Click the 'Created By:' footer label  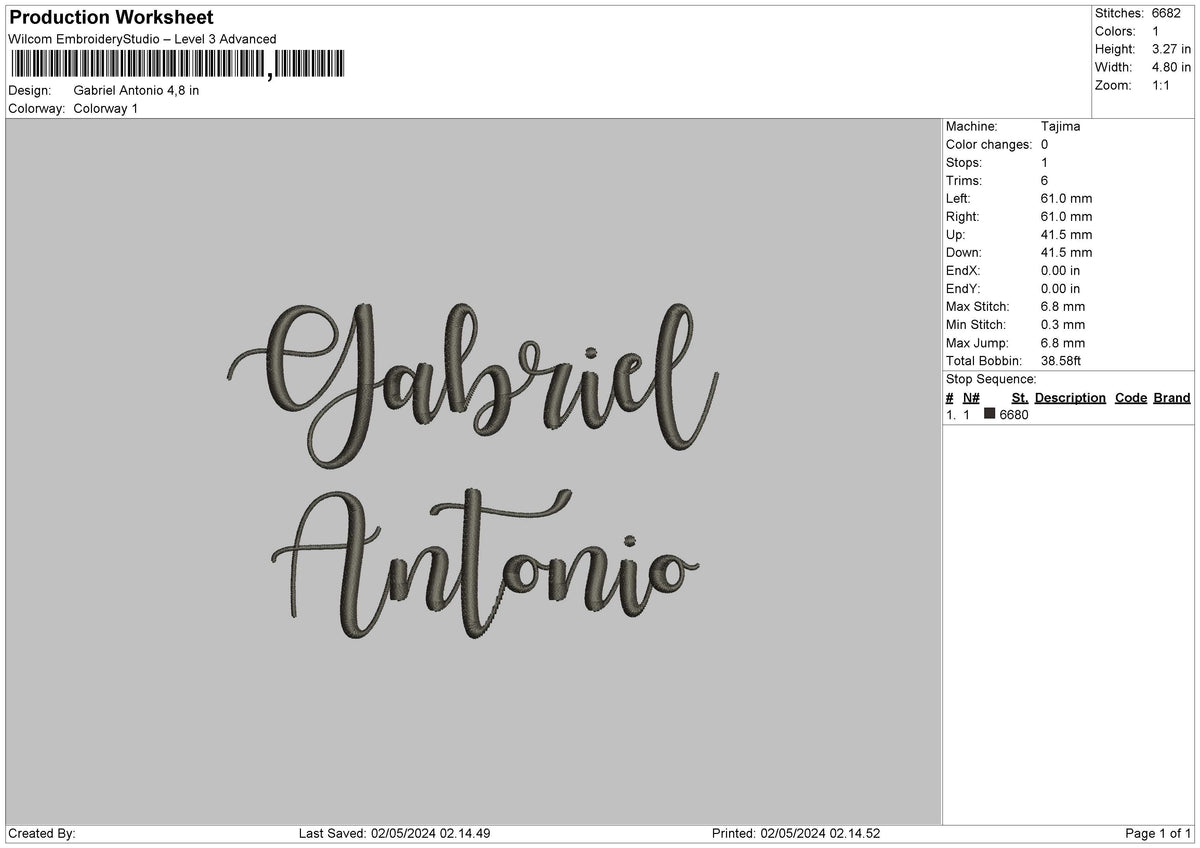pos(42,833)
